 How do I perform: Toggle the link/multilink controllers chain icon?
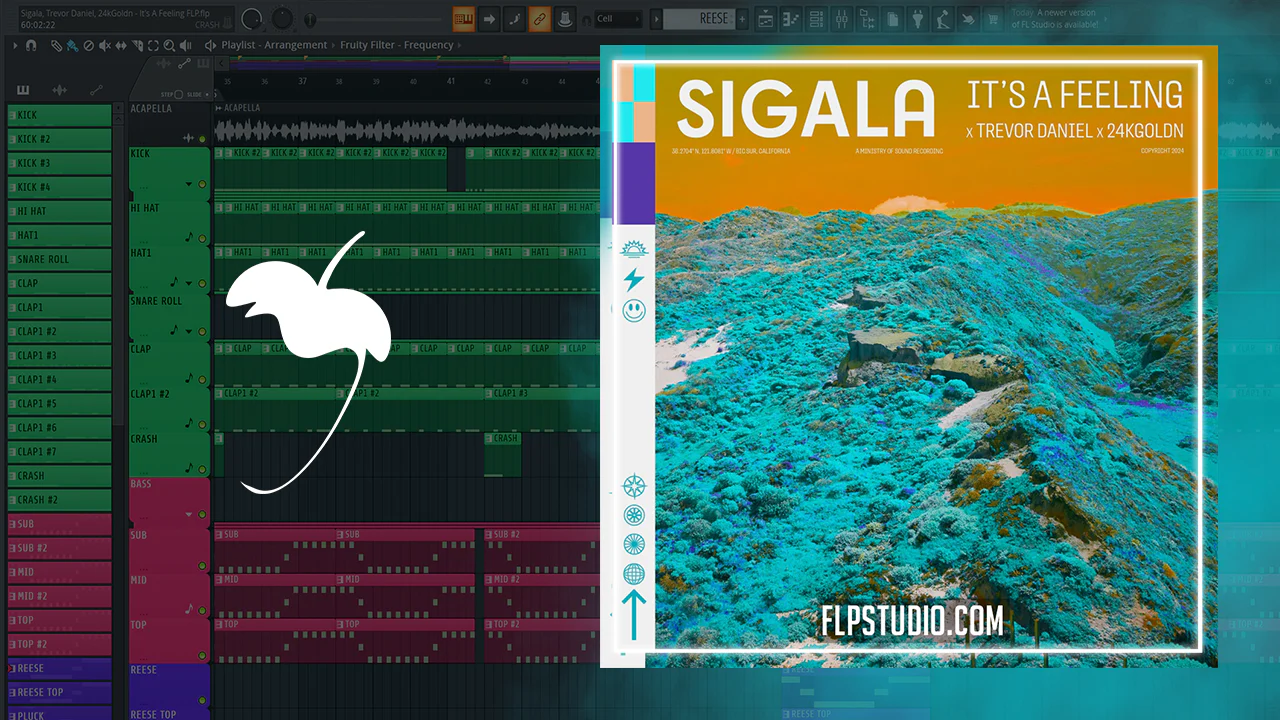[x=539, y=19]
